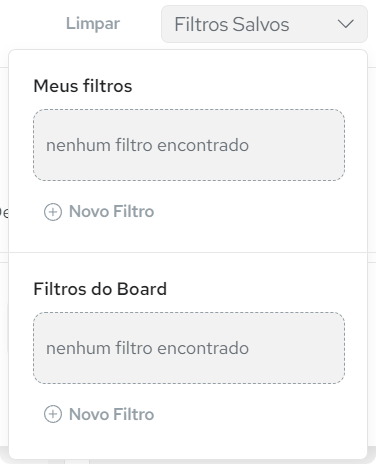Collapse the saved filters panel via Filtros Salvos label

(x=232, y=24)
